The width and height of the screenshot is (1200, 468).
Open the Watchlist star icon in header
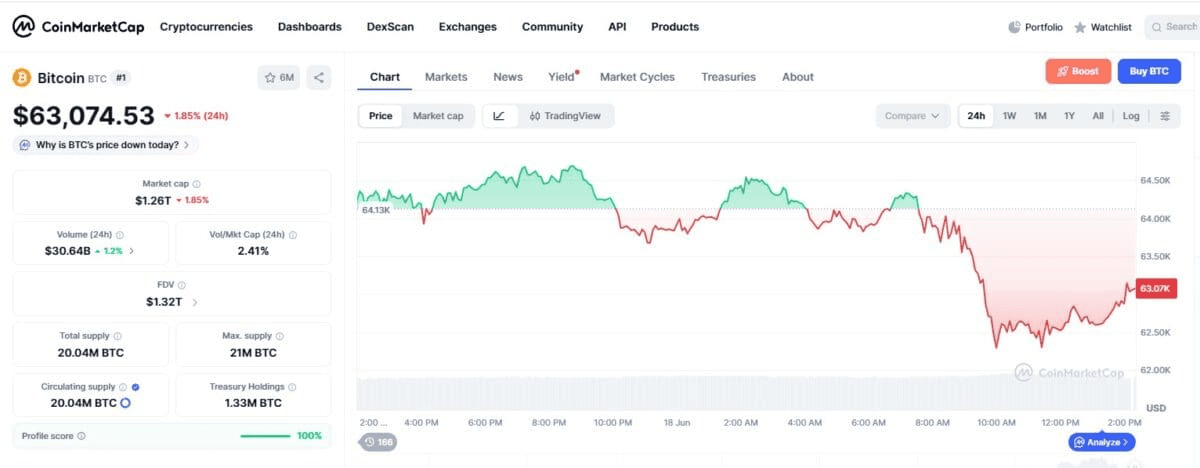click(1080, 27)
